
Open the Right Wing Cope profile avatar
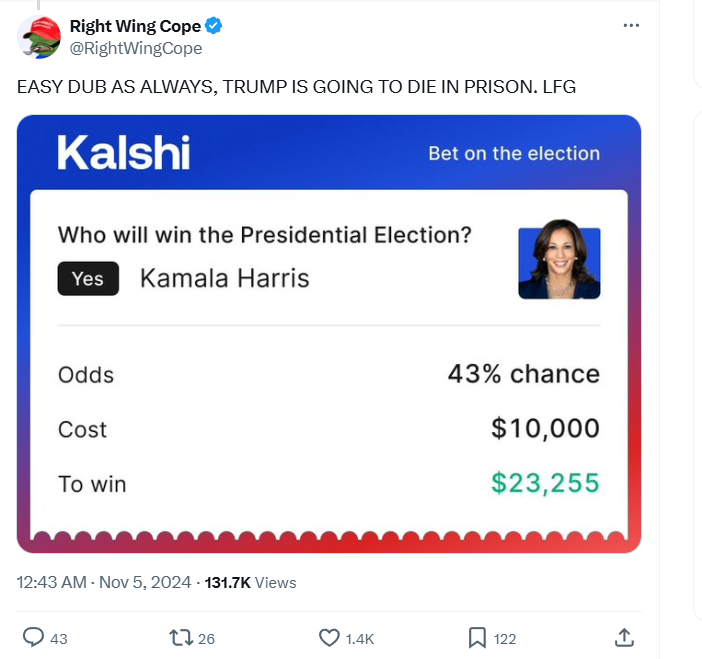[38, 36]
